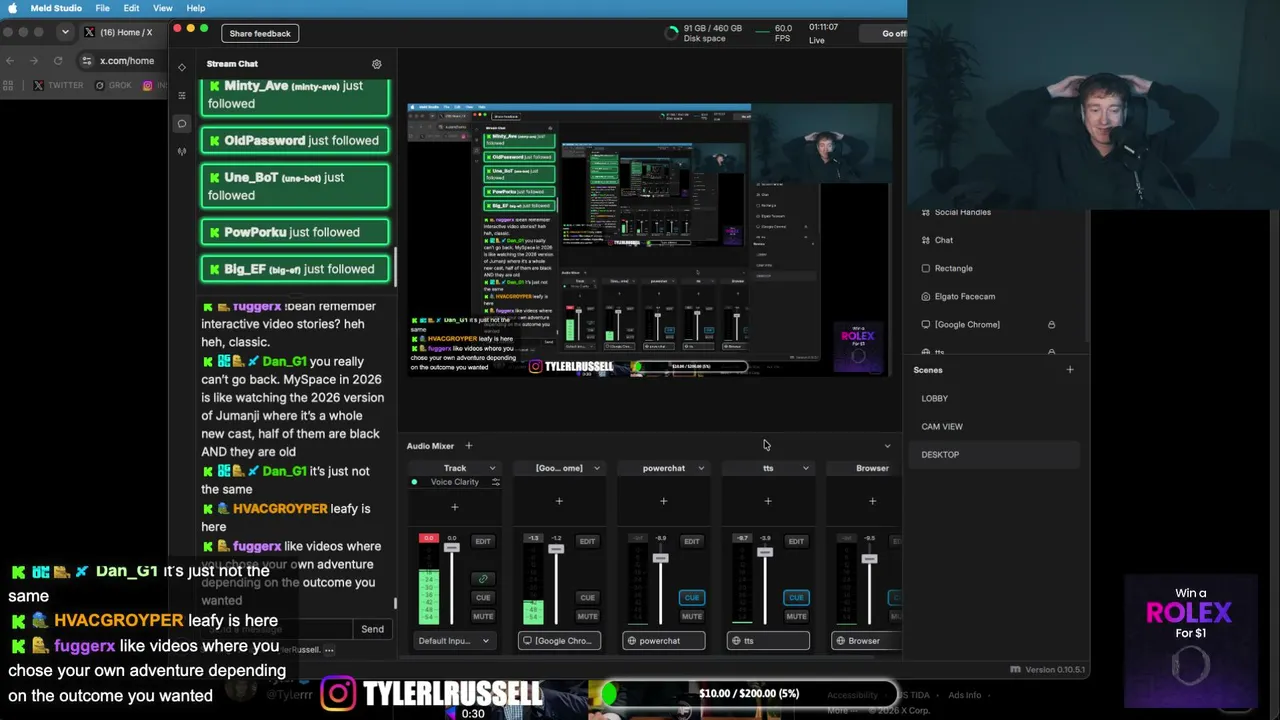Image resolution: width=1280 pixels, height=720 pixels.
Task: Edit the tts channel
Action: pyautogui.click(x=796, y=541)
